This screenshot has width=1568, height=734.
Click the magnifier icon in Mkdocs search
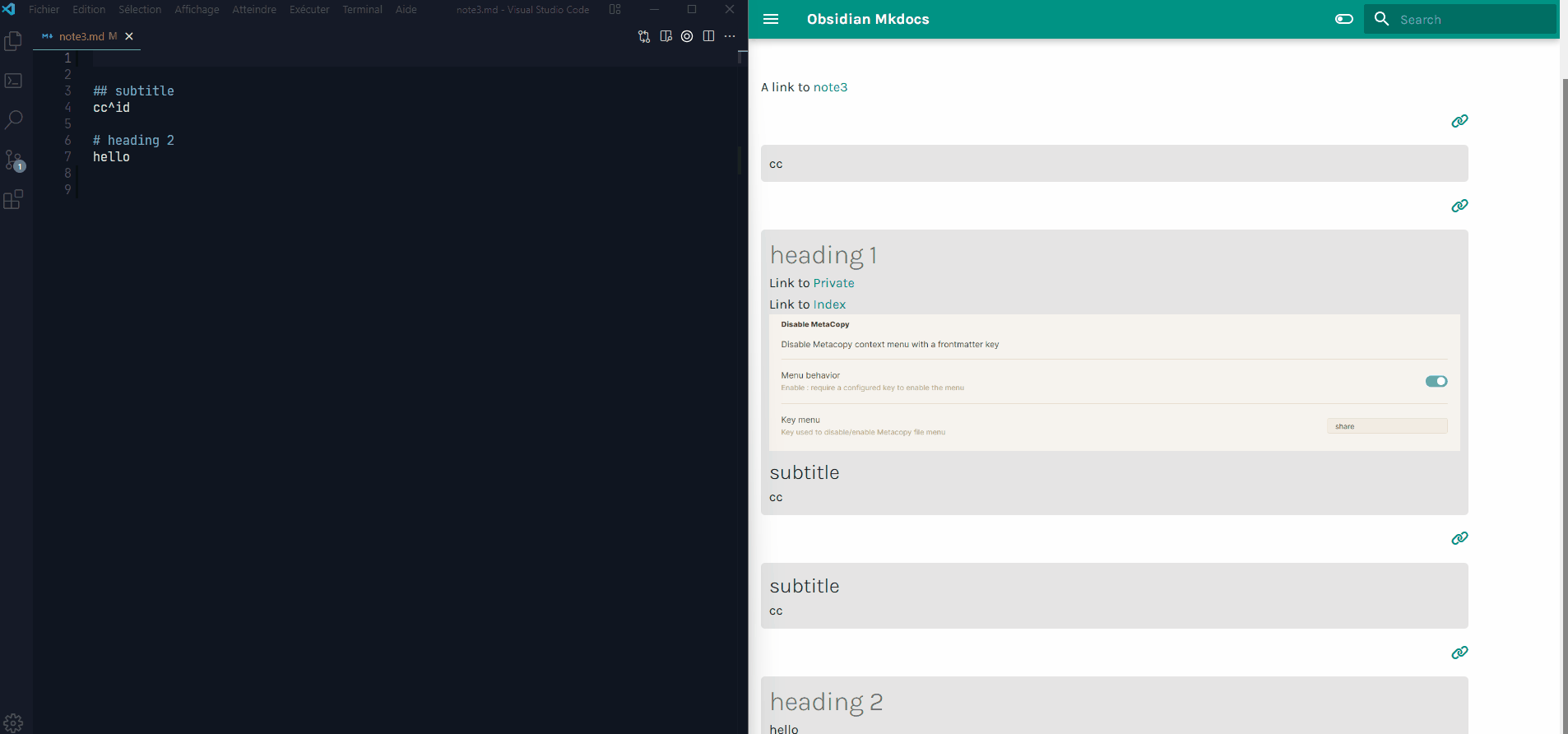(1382, 19)
